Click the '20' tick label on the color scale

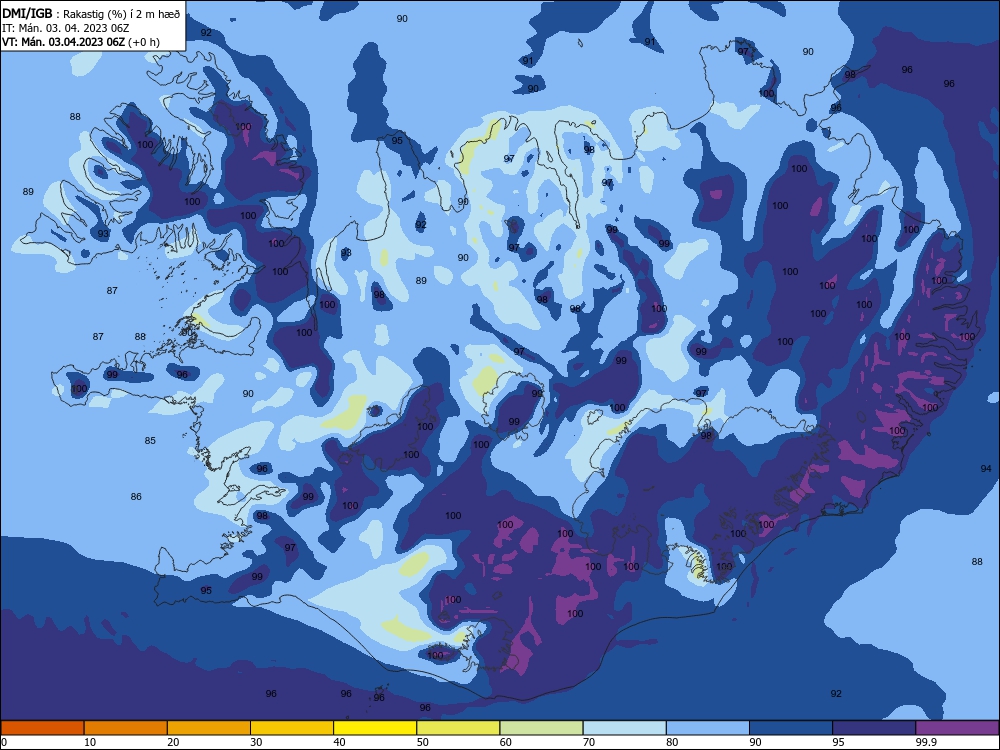pos(173,742)
